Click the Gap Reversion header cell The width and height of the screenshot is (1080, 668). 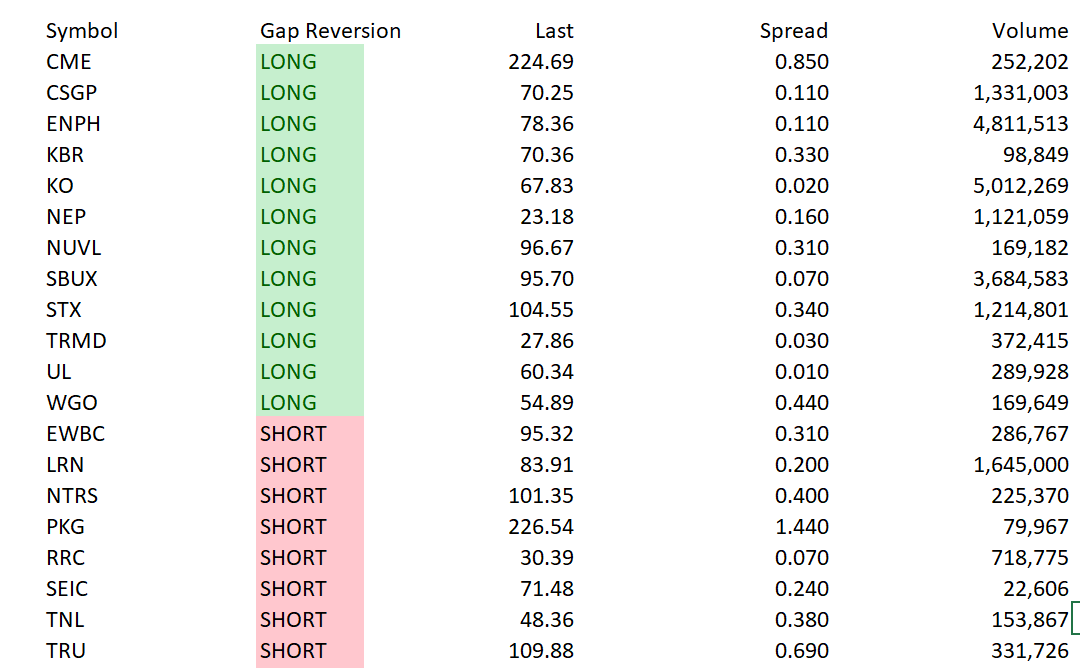point(330,31)
